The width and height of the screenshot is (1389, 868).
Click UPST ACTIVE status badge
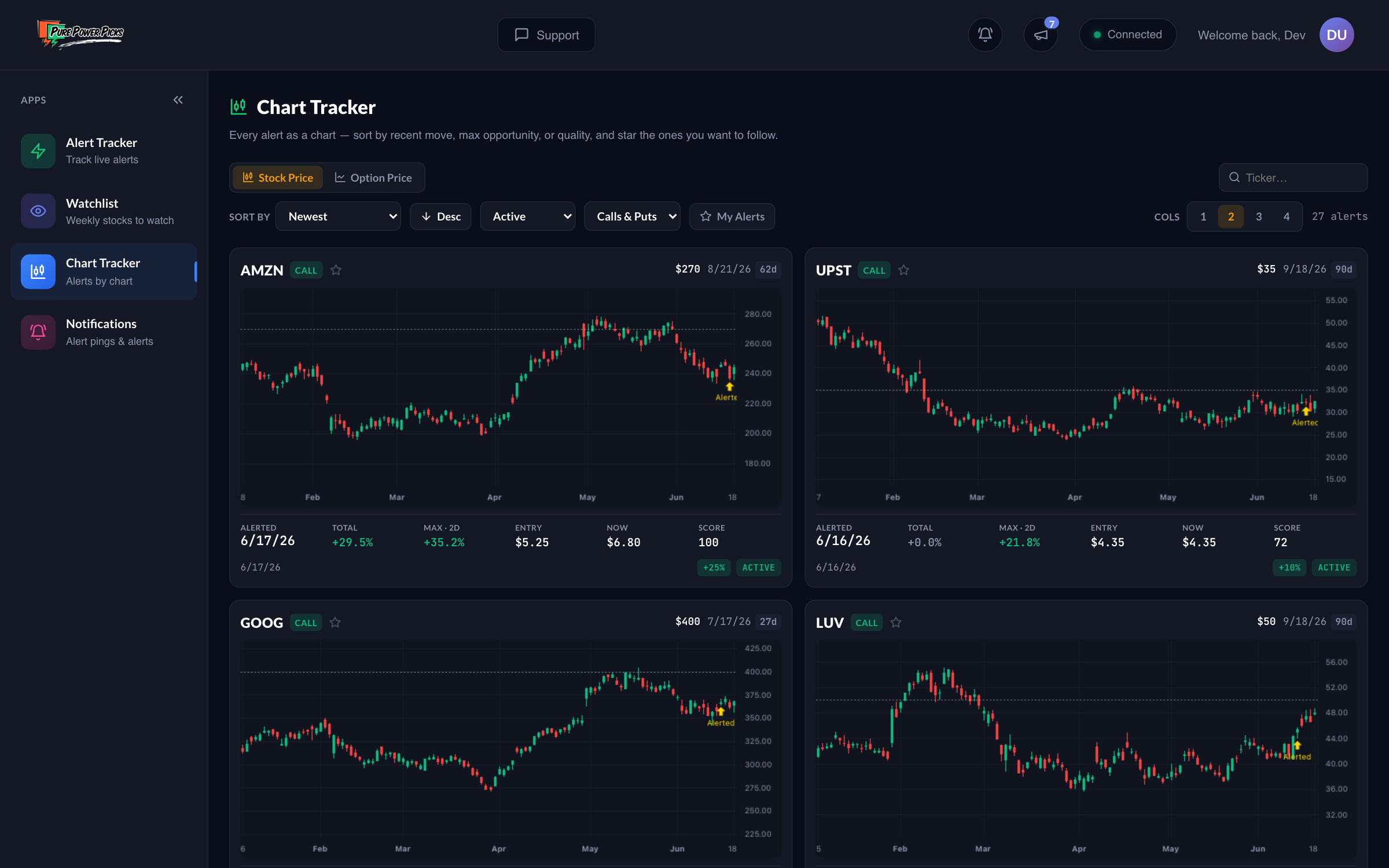pyautogui.click(x=1334, y=567)
